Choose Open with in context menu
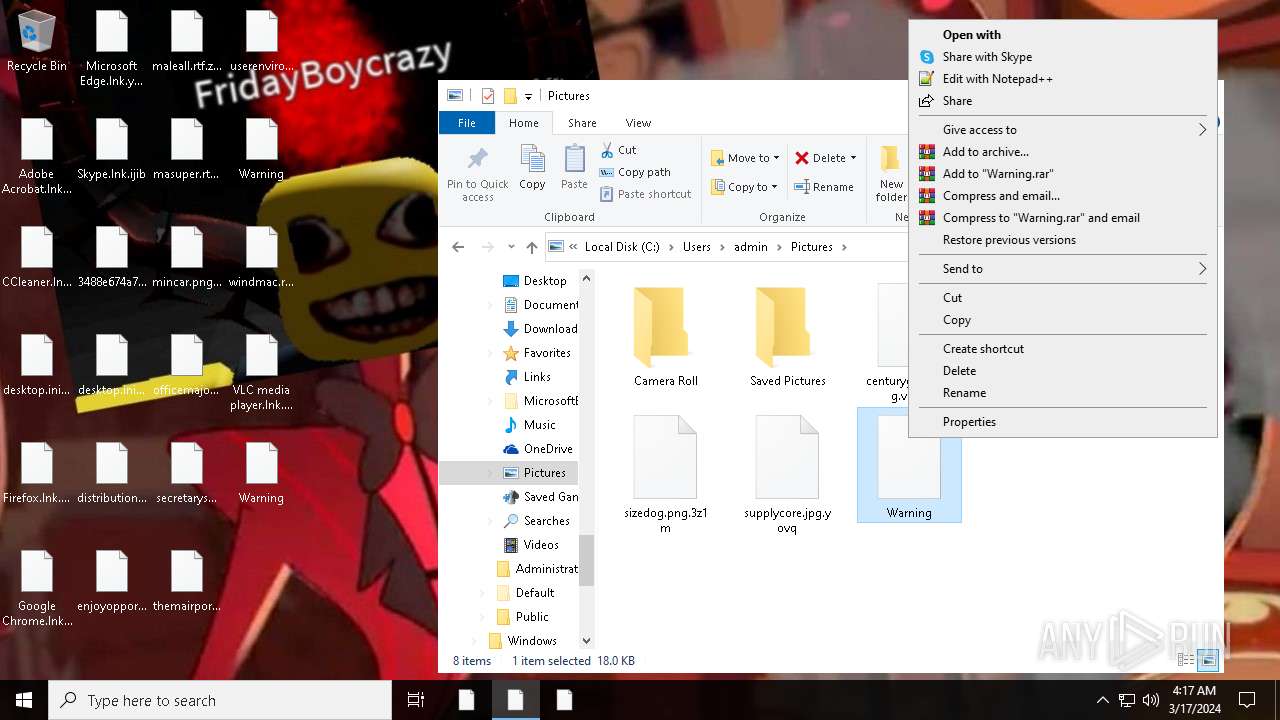 pos(1063,35)
